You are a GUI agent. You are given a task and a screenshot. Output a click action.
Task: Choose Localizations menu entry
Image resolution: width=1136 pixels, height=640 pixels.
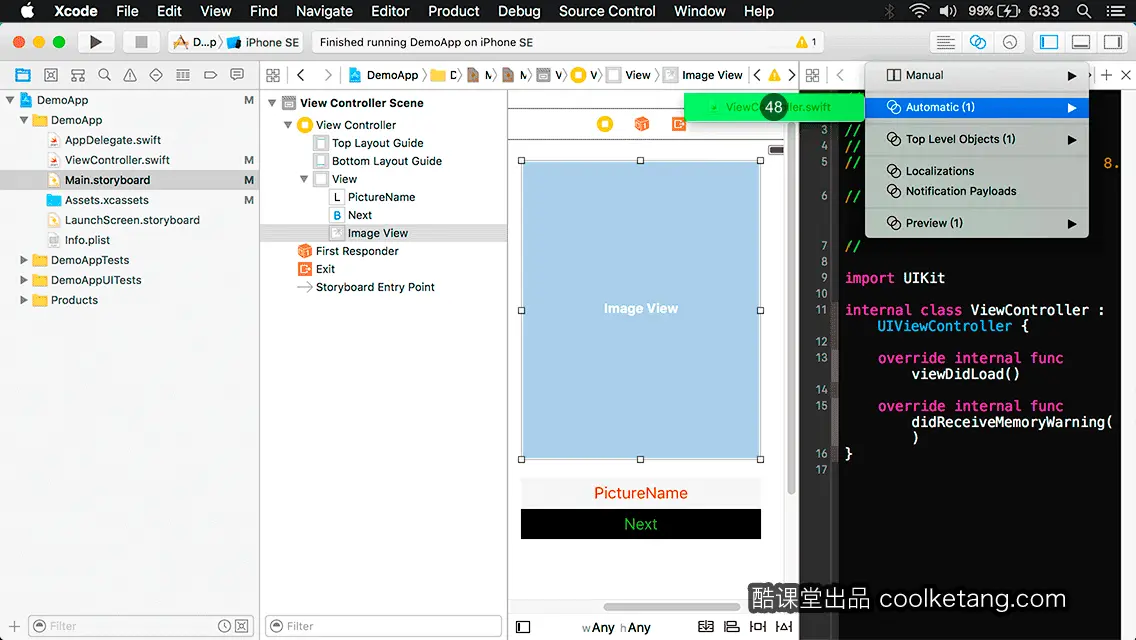pyautogui.click(x=977, y=171)
